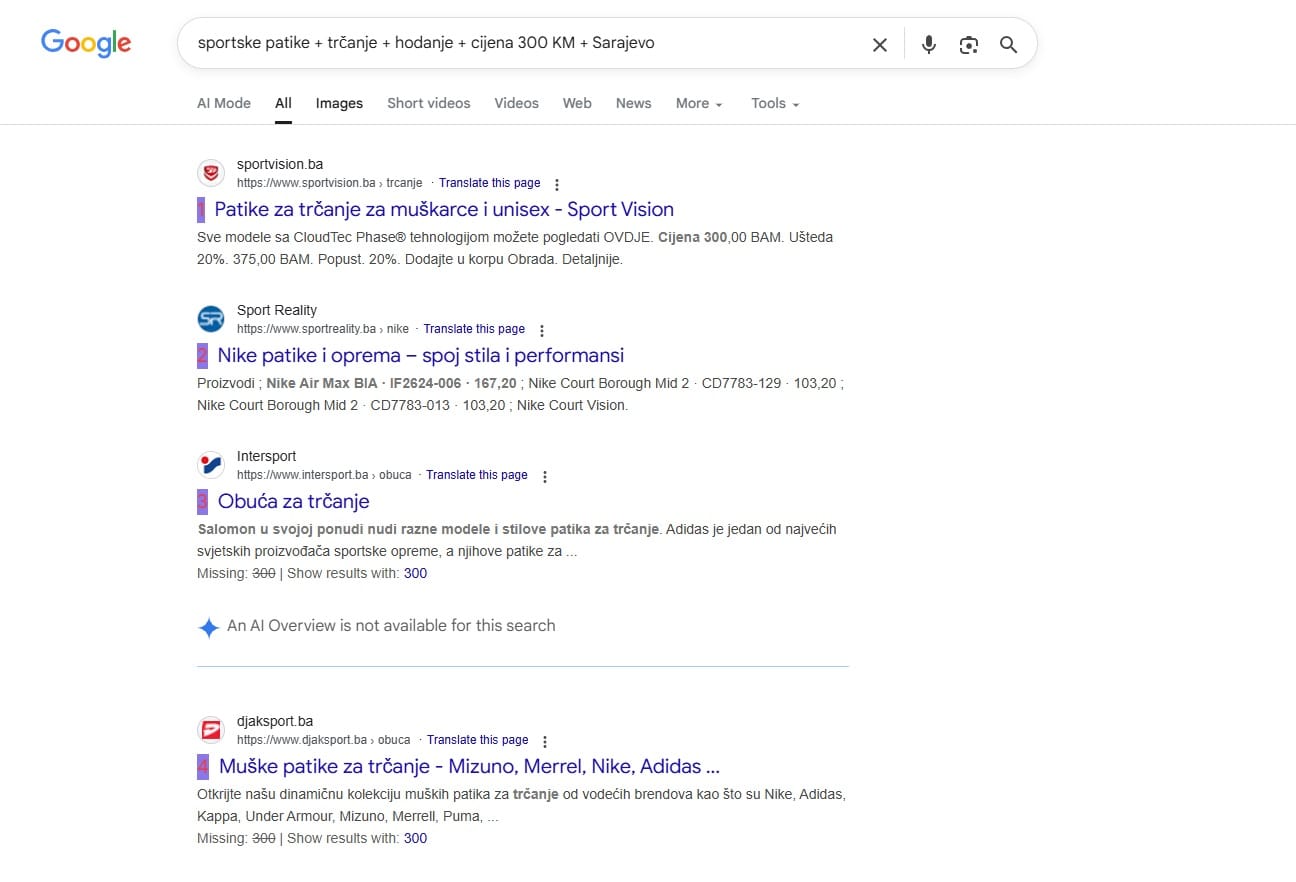Open three-dot menu for sportvision.ba result

coord(557,184)
